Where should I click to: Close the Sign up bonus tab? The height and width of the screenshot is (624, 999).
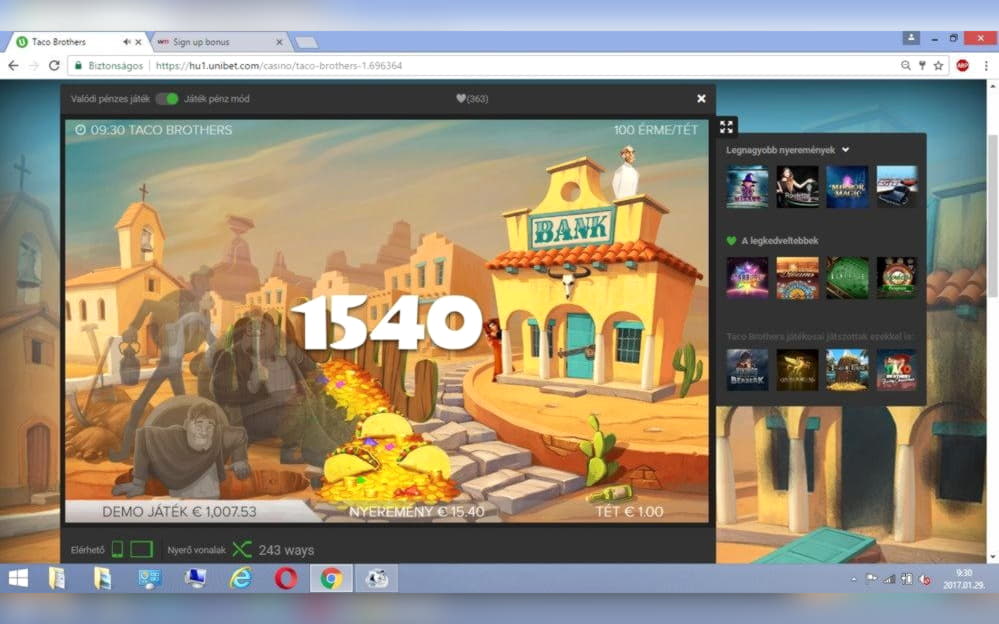click(x=279, y=42)
